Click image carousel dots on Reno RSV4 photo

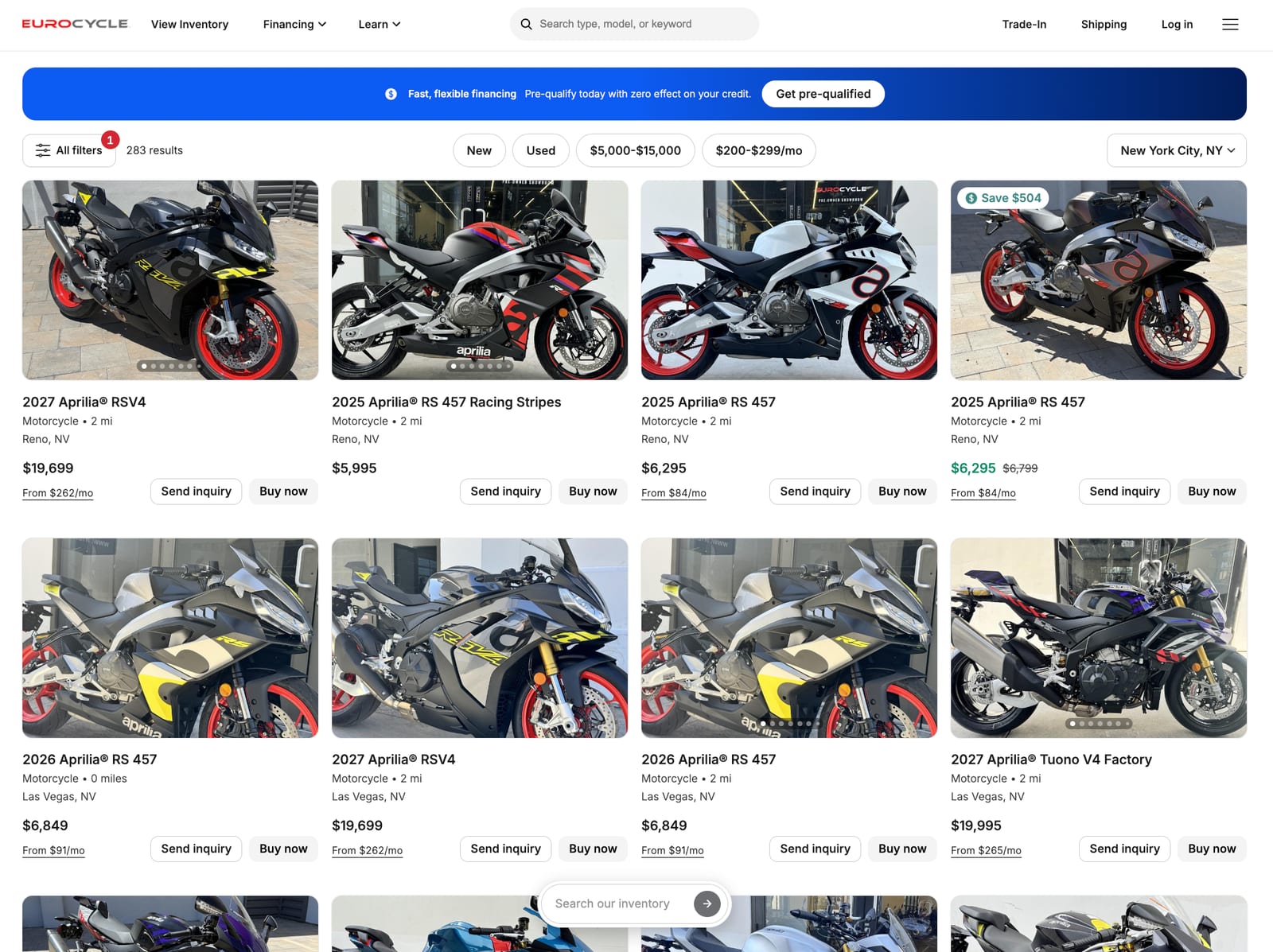(x=170, y=366)
